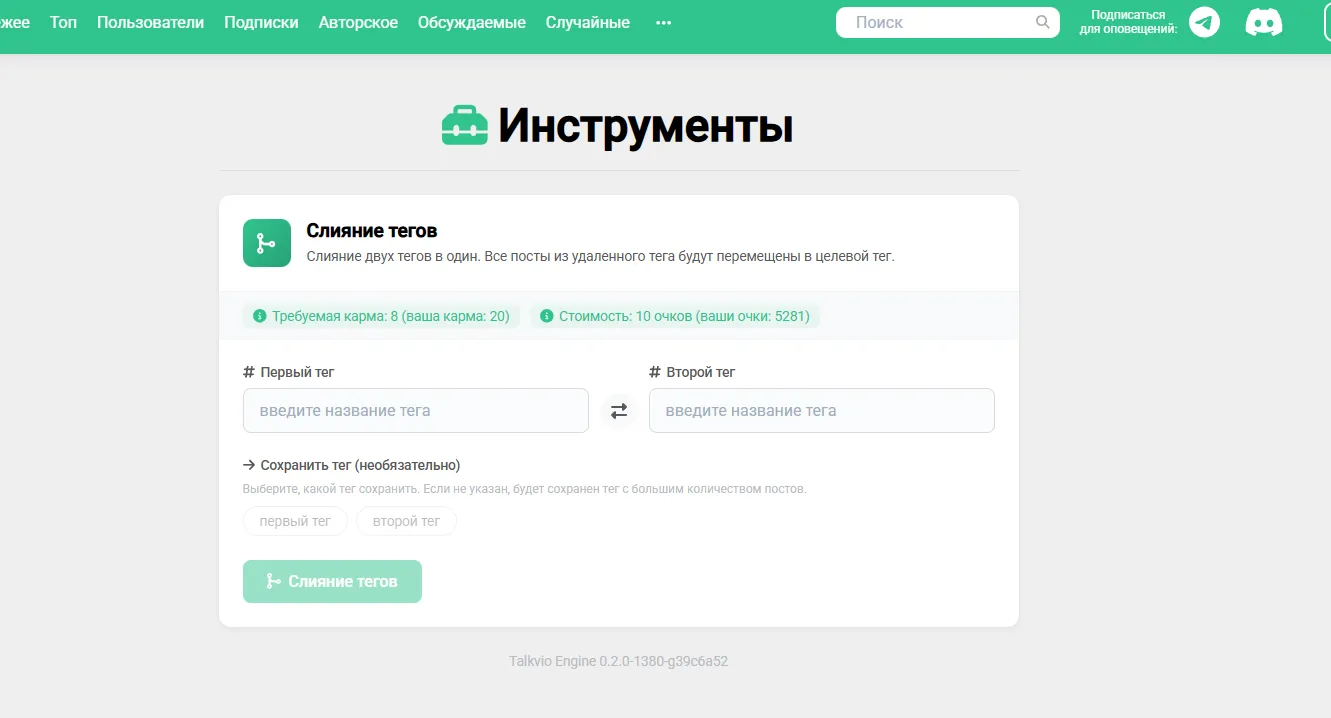Click the search magnifier icon
The height and width of the screenshot is (718, 1331).
click(1043, 22)
